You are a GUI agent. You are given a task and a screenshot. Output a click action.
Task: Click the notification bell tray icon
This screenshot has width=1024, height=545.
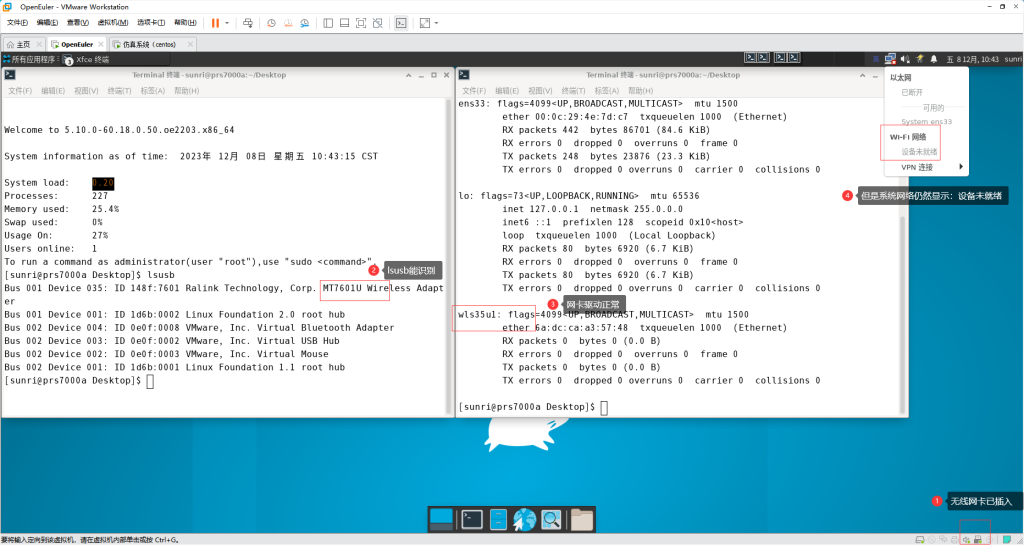click(933, 60)
